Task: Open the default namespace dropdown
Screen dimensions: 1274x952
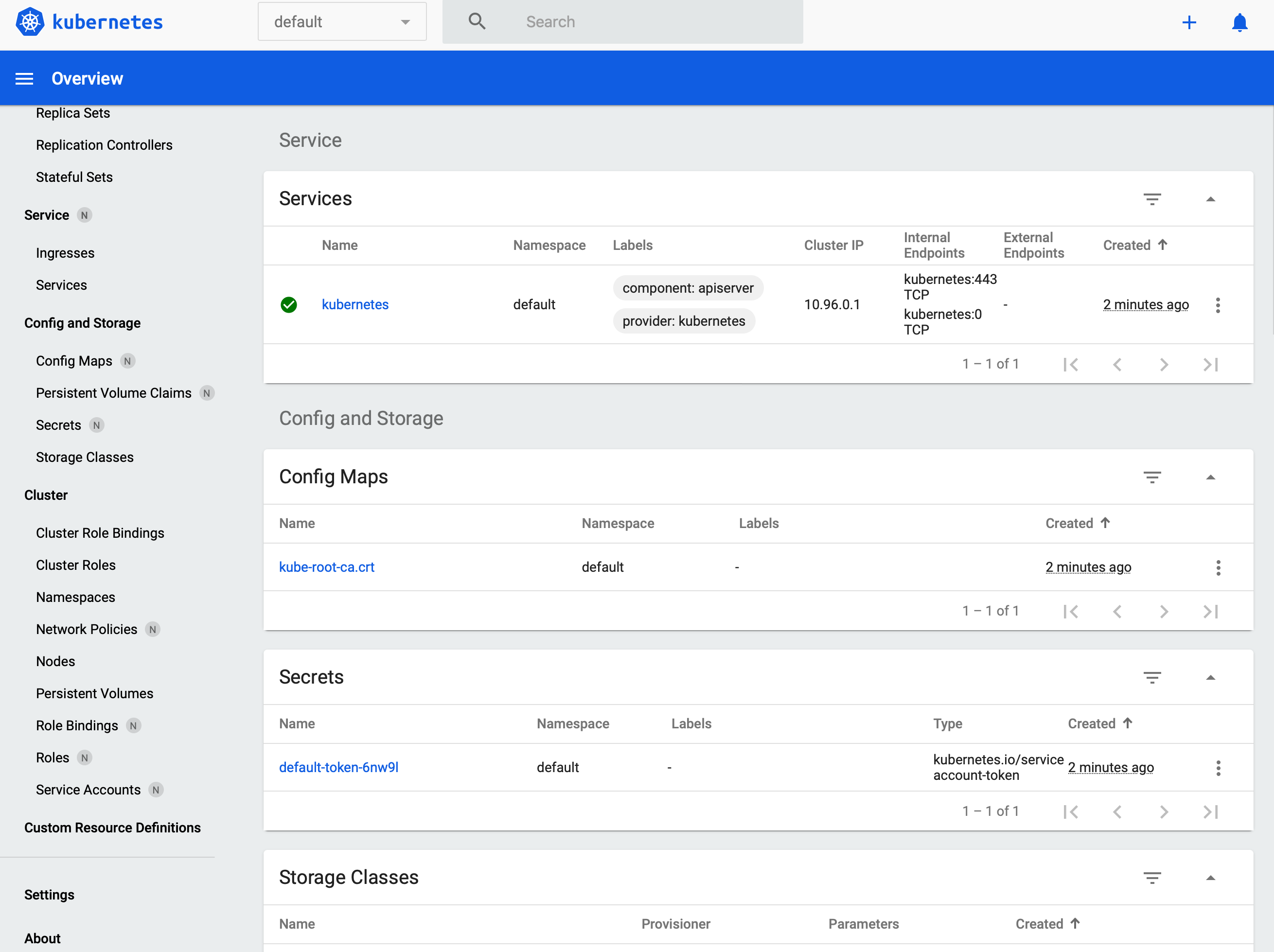Action: pos(342,22)
